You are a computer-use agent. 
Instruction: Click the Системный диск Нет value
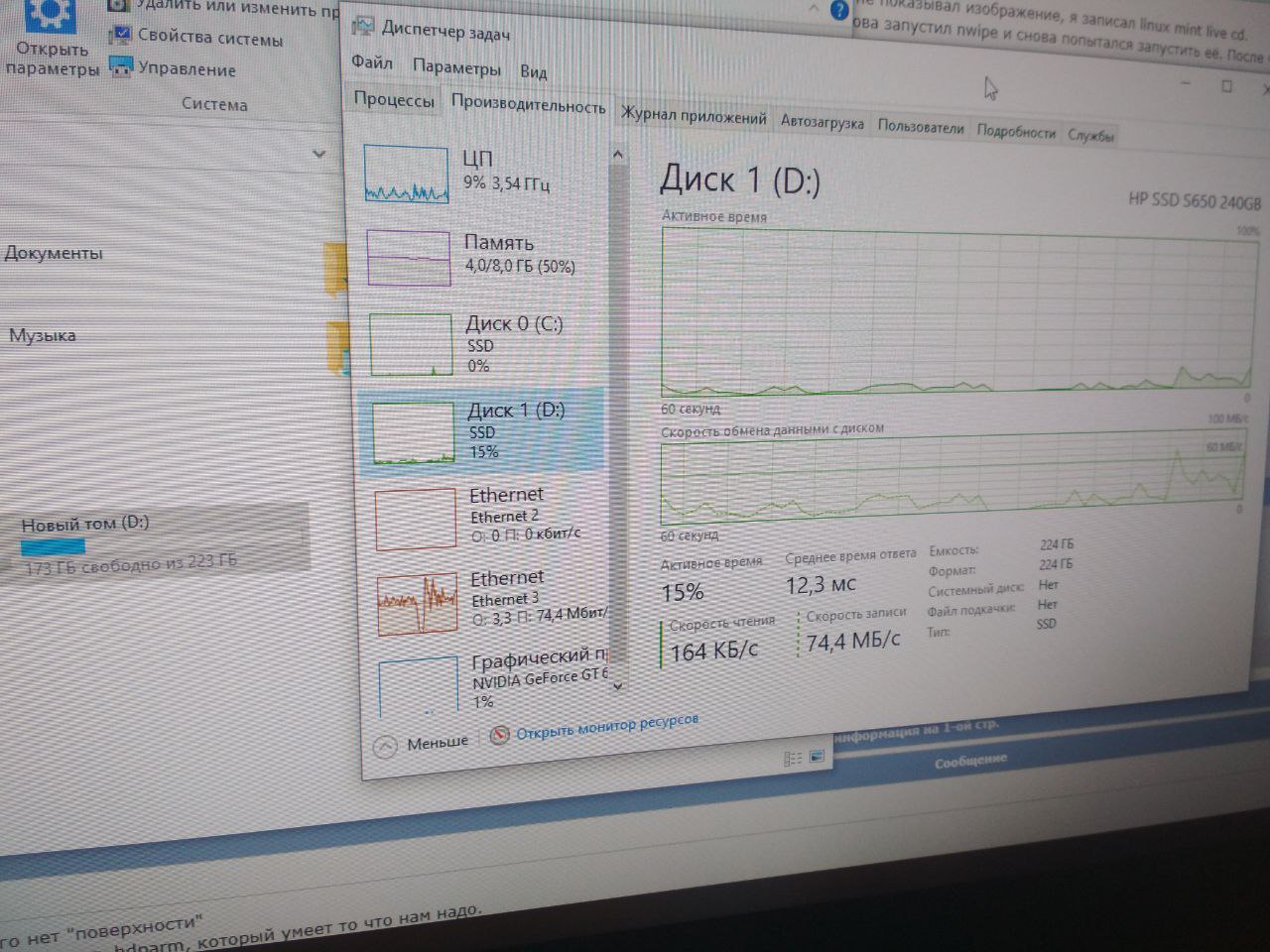click(x=1049, y=584)
